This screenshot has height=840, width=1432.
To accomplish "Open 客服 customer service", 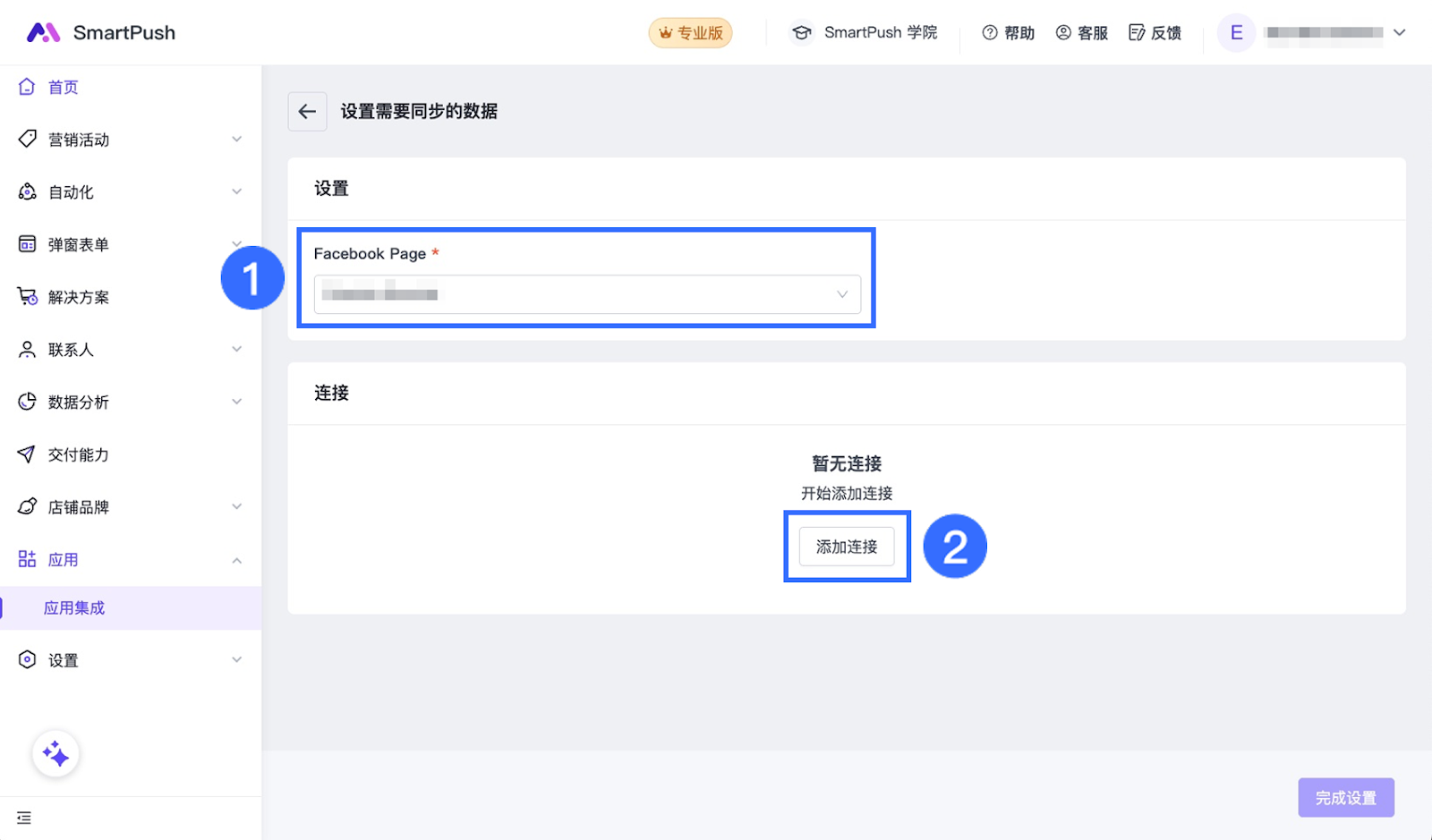I will click(x=1081, y=33).
